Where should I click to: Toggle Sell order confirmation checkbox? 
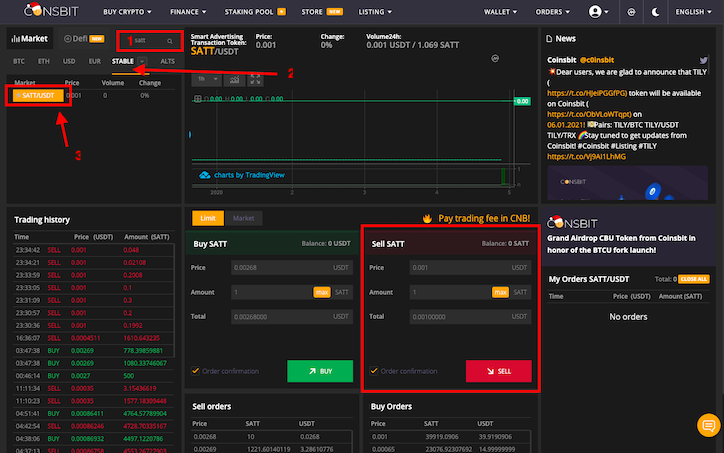(374, 371)
